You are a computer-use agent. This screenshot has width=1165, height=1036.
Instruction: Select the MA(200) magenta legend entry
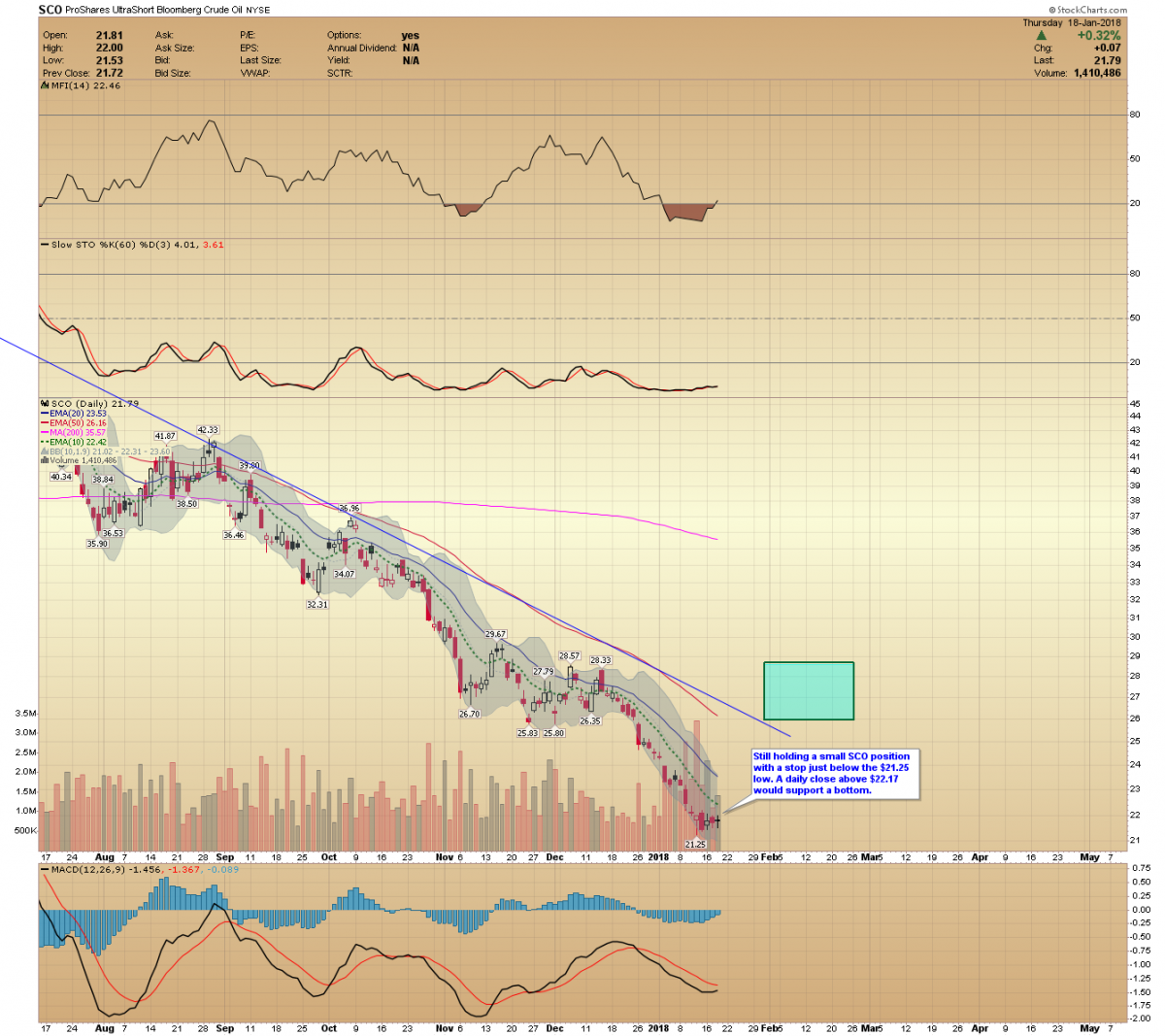click(x=78, y=433)
